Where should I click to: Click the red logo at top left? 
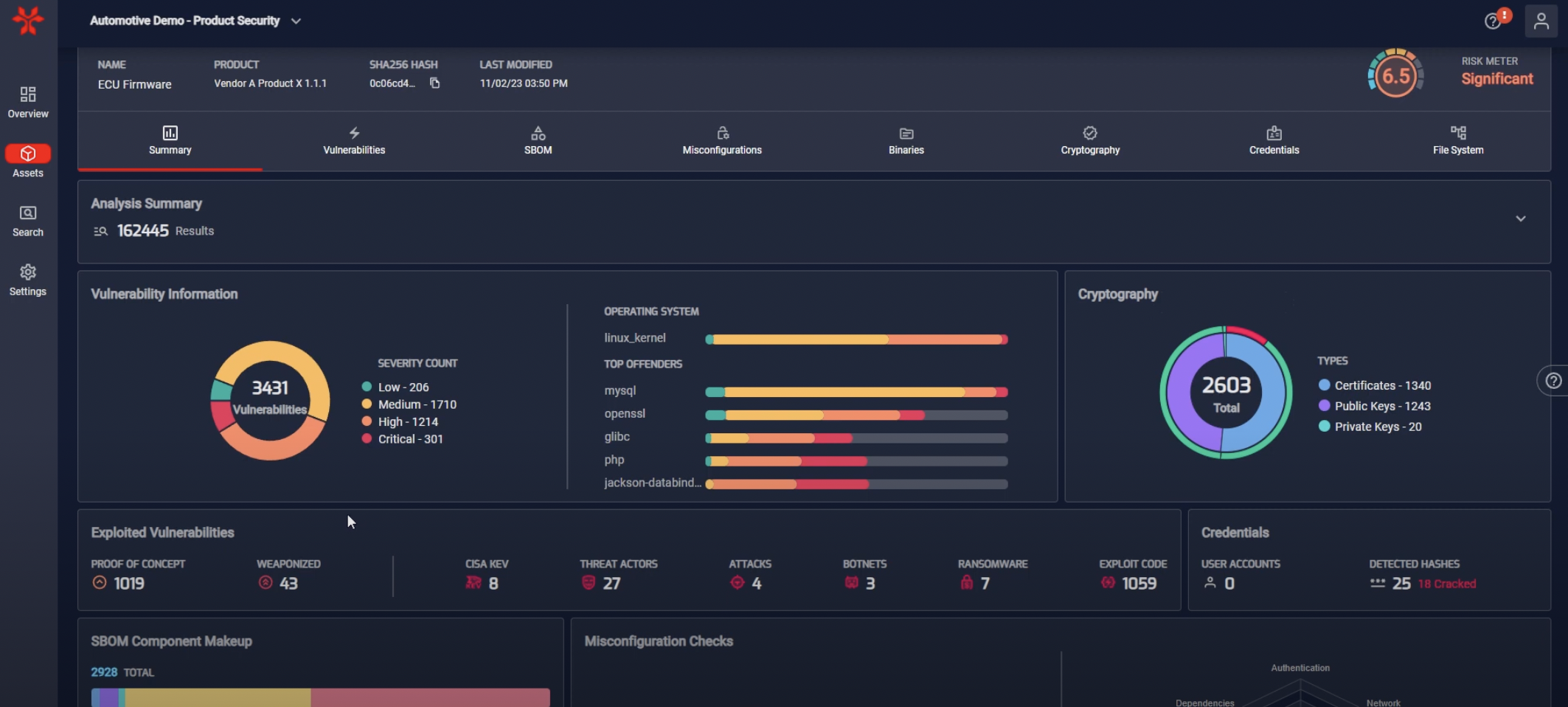[28, 21]
